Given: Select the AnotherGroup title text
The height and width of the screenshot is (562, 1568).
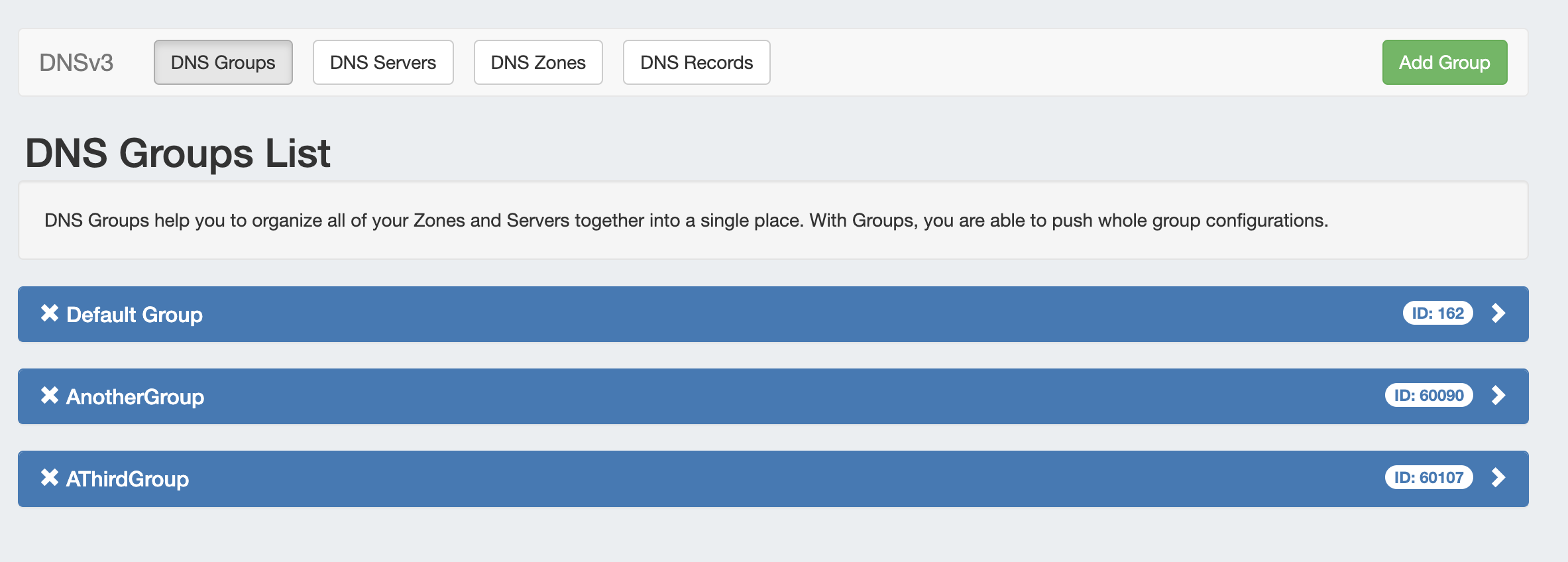Looking at the screenshot, I should click(135, 396).
